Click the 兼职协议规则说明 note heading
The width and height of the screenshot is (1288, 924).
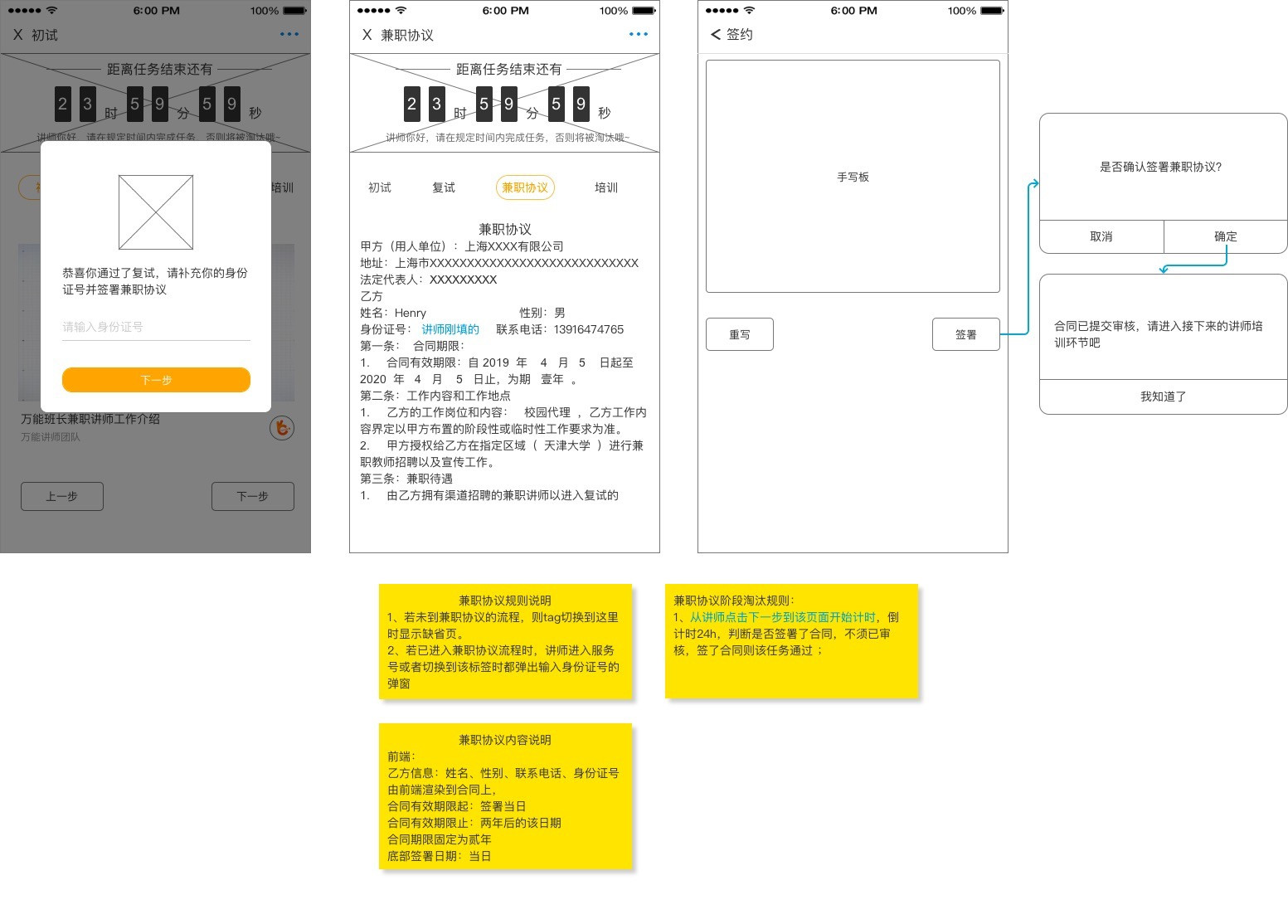tap(505, 601)
